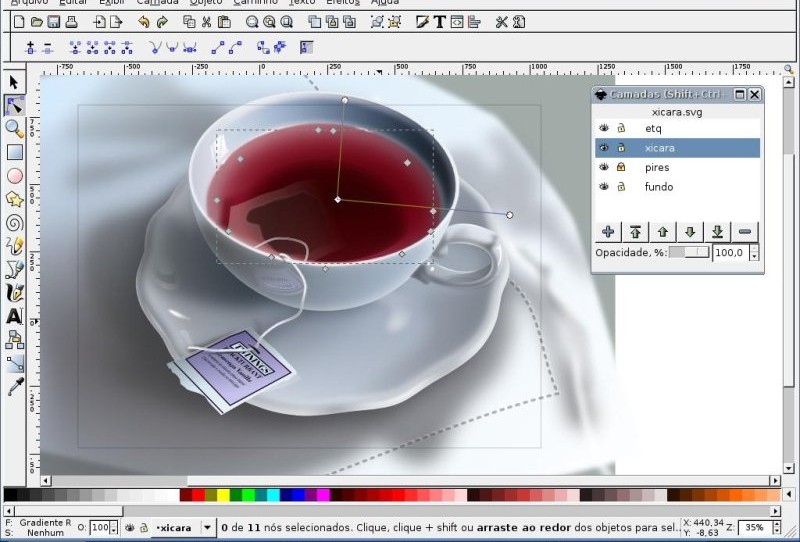This screenshot has height=542, width=800.
Task: Select the Bezier pen tool
Action: tap(14, 269)
